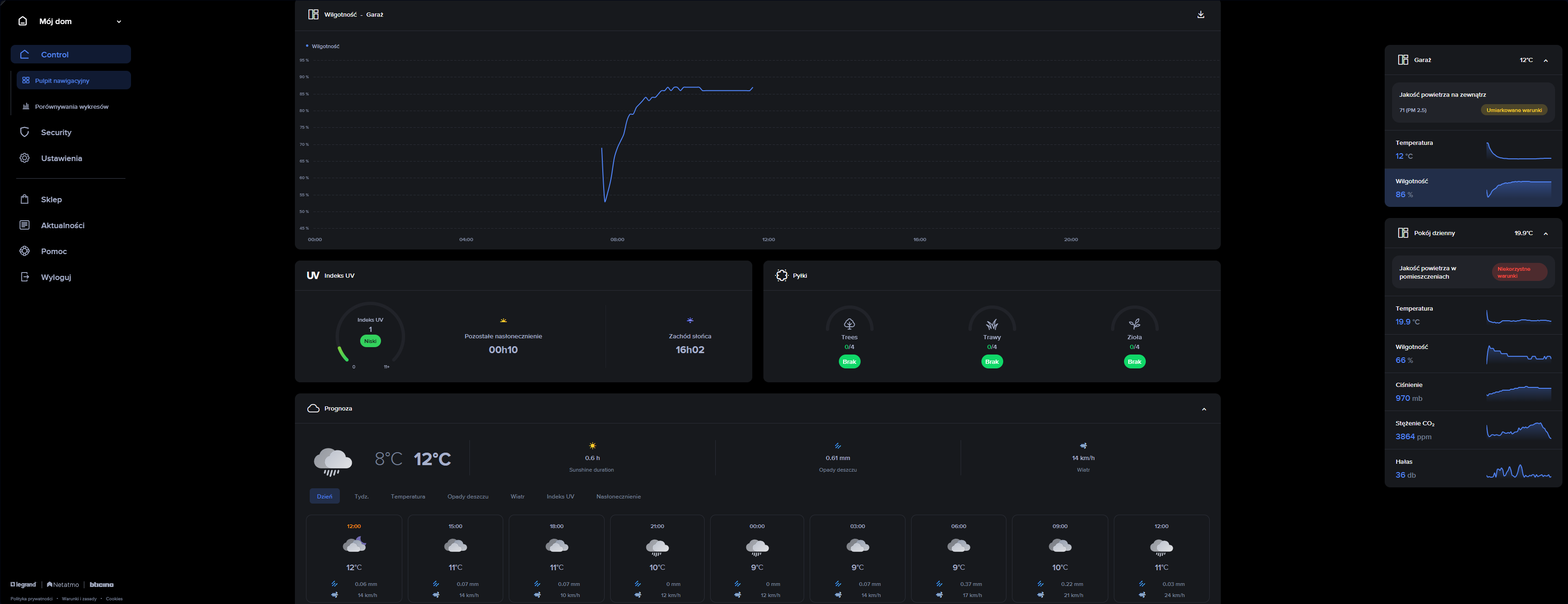Open Pomoc via its lifebuoy icon

25,251
